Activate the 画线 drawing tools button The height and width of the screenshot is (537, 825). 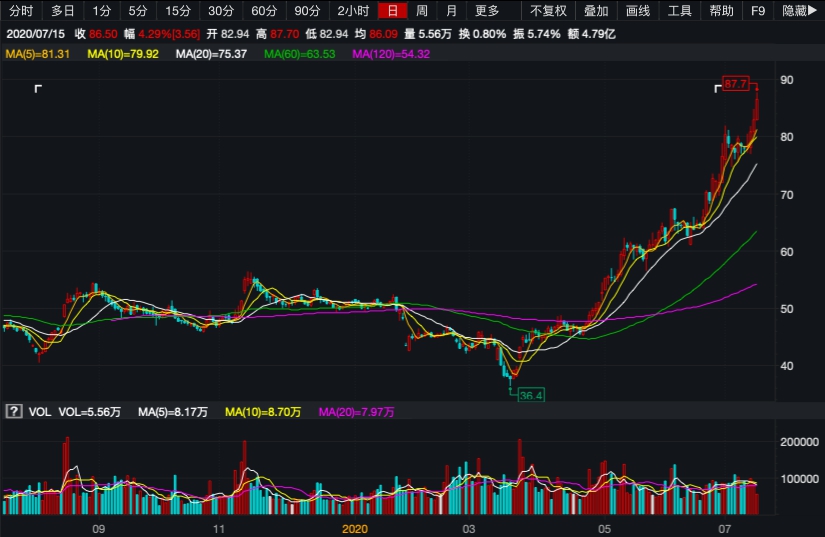coord(638,11)
